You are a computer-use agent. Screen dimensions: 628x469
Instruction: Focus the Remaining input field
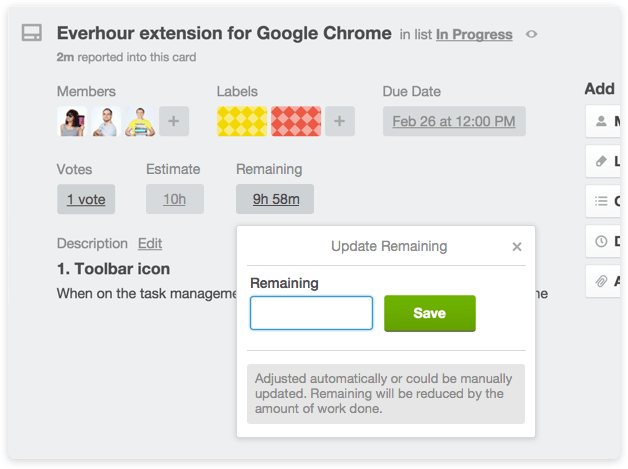click(x=311, y=313)
